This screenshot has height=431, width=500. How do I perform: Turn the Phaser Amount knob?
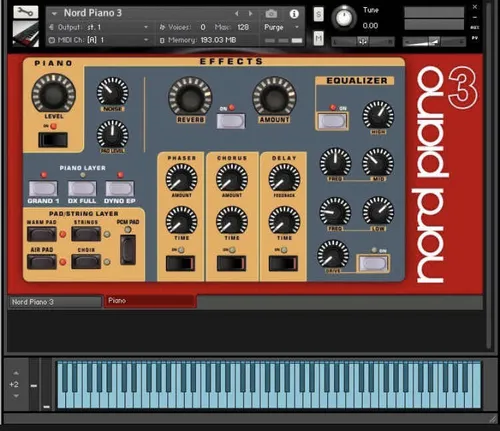click(181, 178)
